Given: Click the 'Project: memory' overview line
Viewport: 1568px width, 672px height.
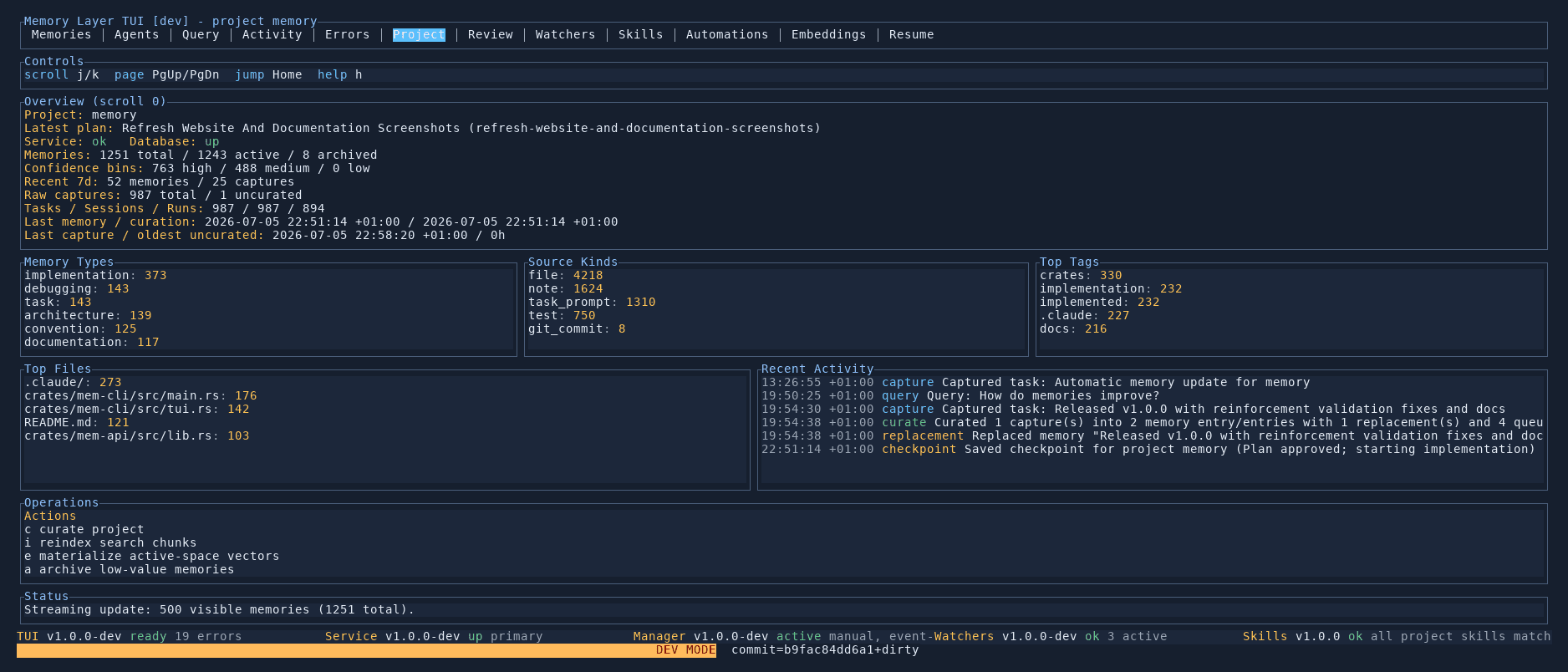Looking at the screenshot, I should 80,115.
